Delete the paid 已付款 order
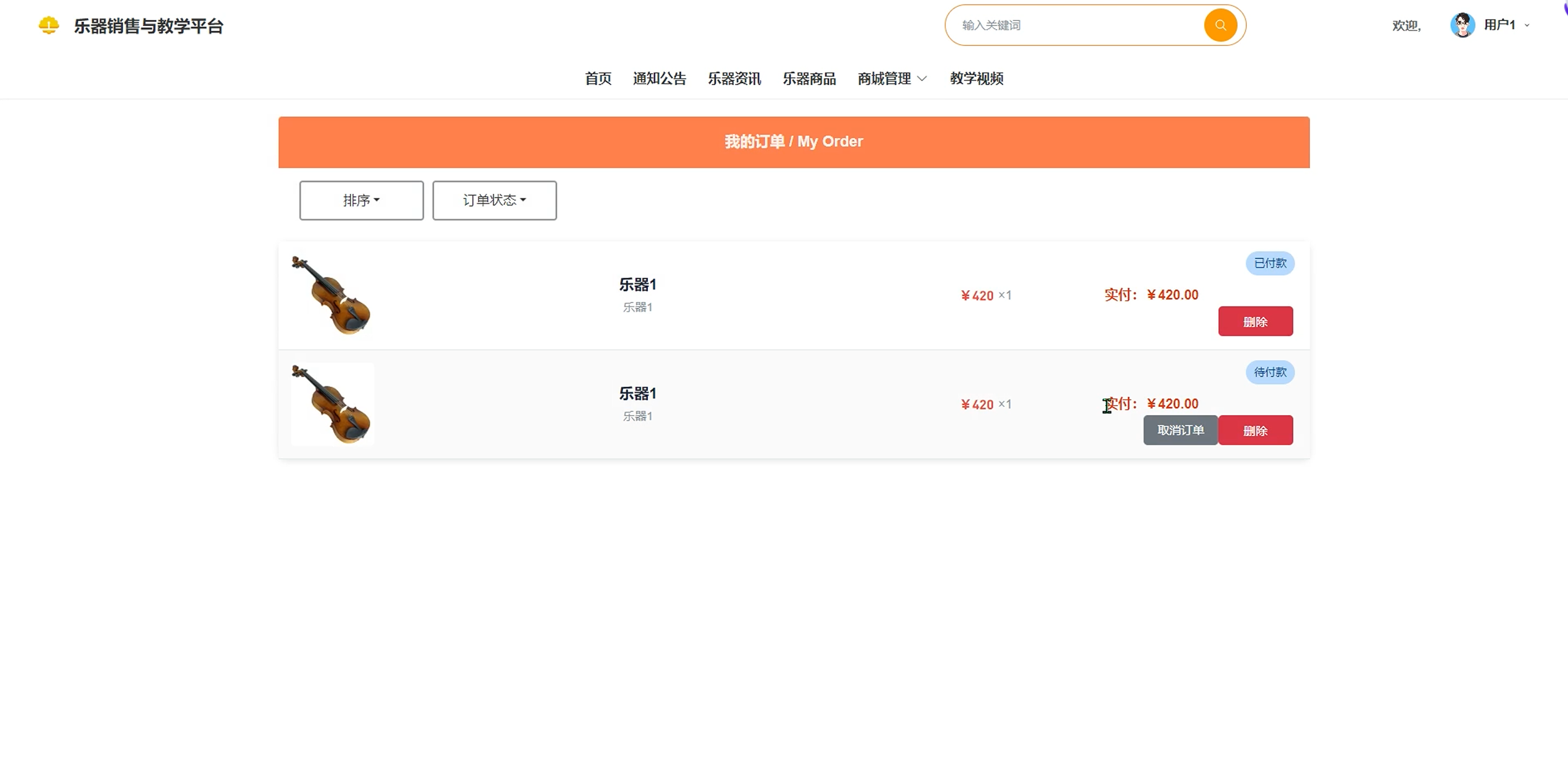Viewport: 1568px width, 766px height. coord(1255,321)
